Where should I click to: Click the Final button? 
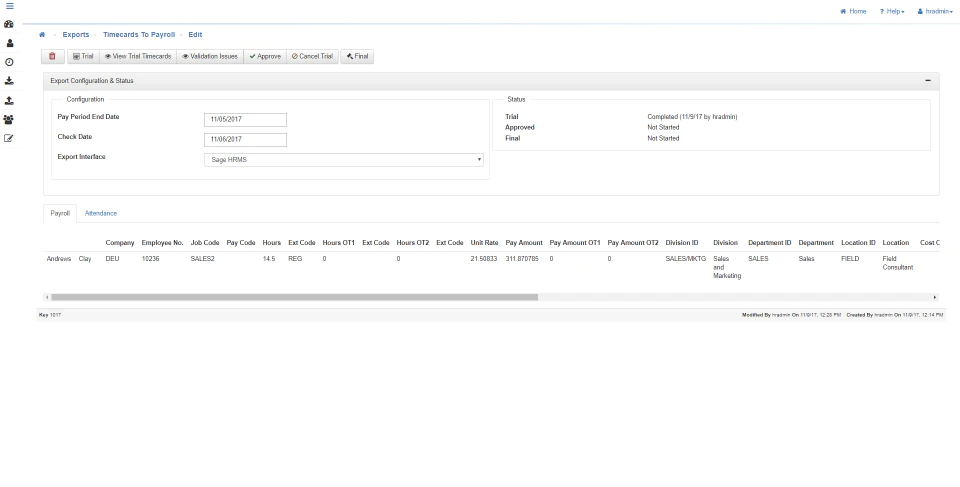point(357,56)
